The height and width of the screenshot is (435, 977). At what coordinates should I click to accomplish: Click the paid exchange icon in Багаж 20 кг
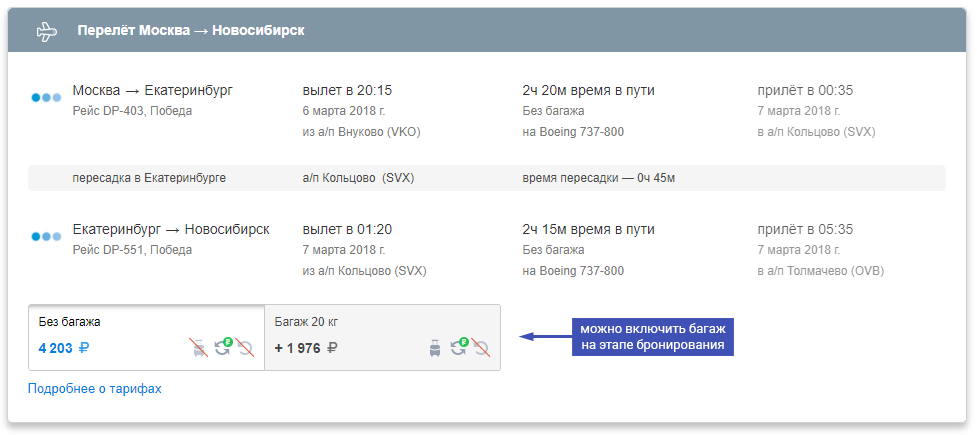click(x=459, y=347)
